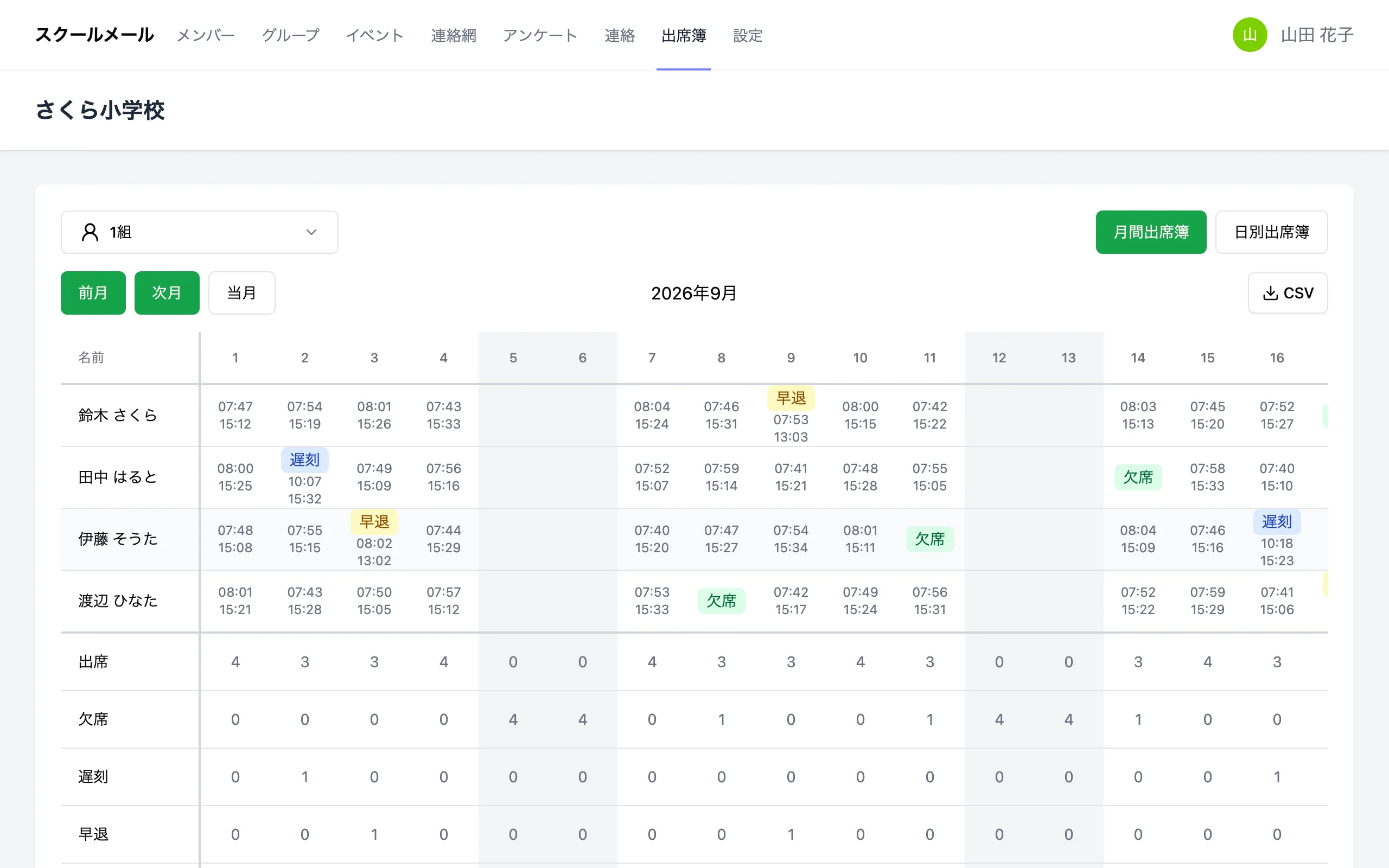Click 早退 badge for 伊藤 そうた on day 3

coord(374,522)
